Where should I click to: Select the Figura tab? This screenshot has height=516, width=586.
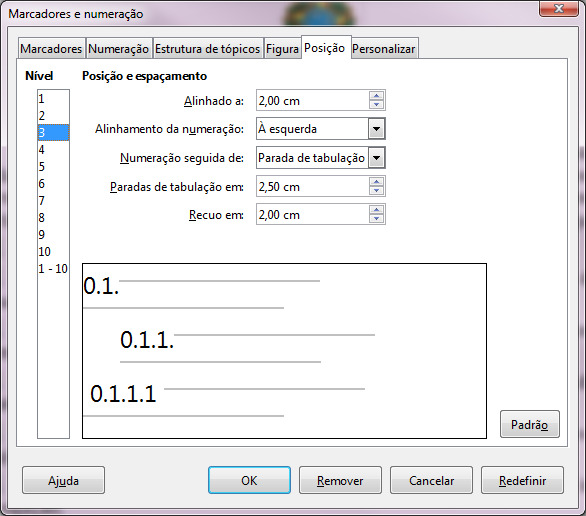tap(282, 49)
